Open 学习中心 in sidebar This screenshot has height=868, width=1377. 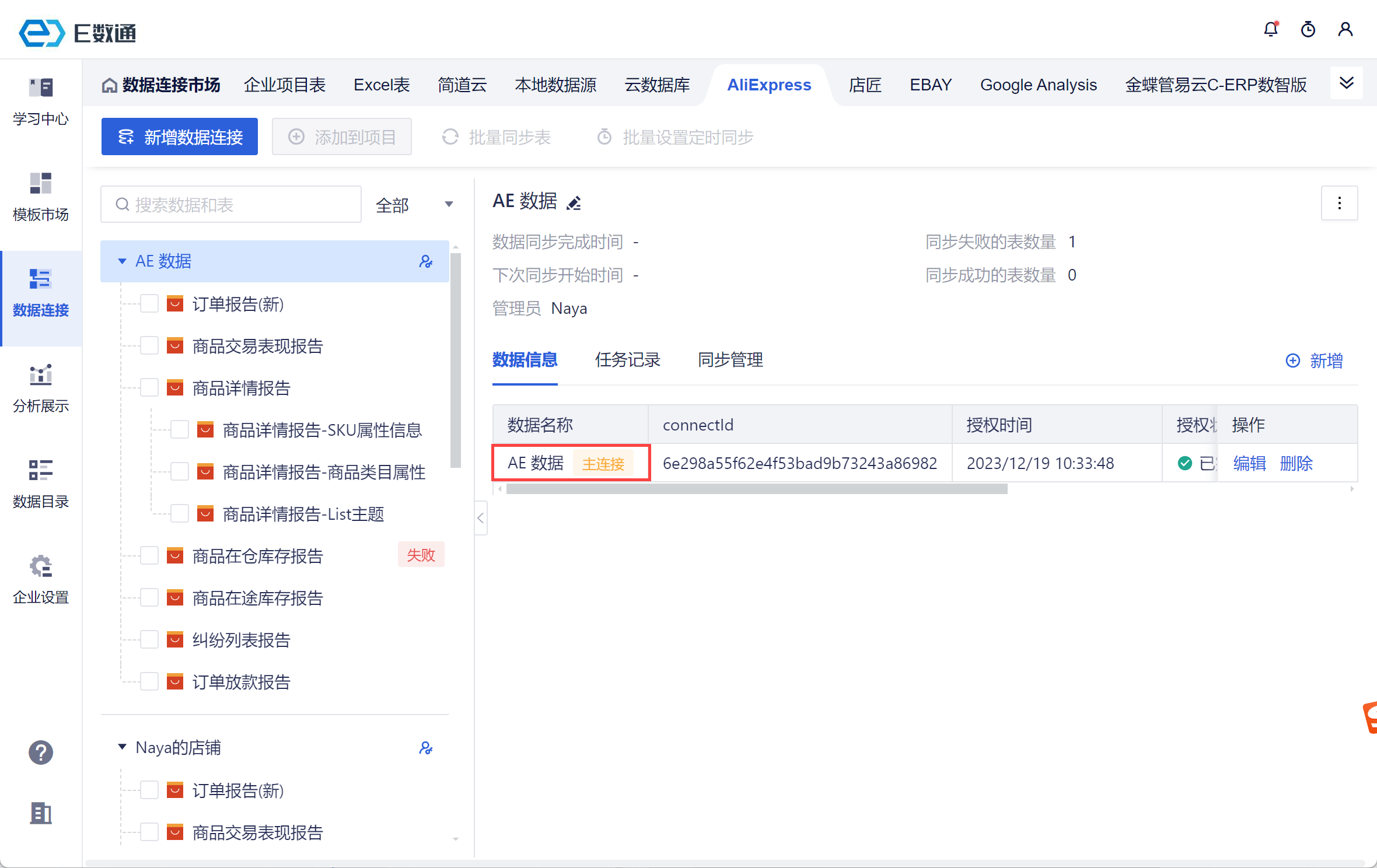[x=40, y=101]
